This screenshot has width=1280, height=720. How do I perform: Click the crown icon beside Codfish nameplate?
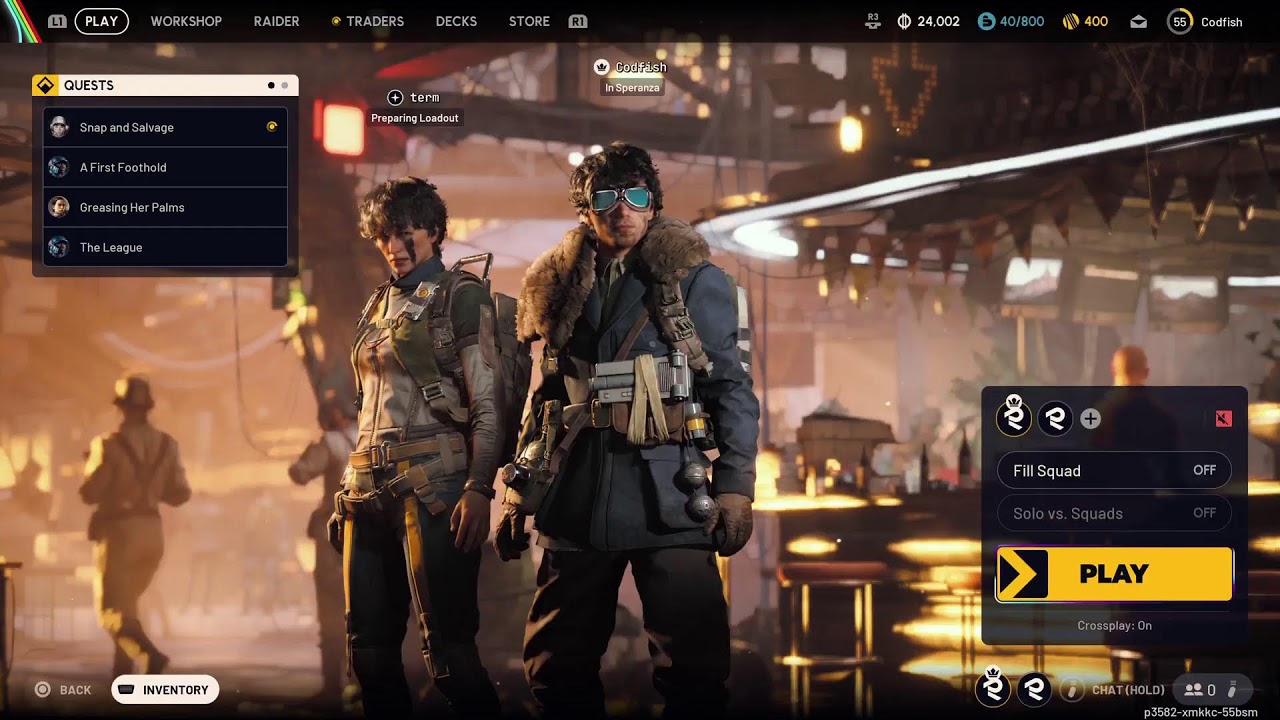601,67
